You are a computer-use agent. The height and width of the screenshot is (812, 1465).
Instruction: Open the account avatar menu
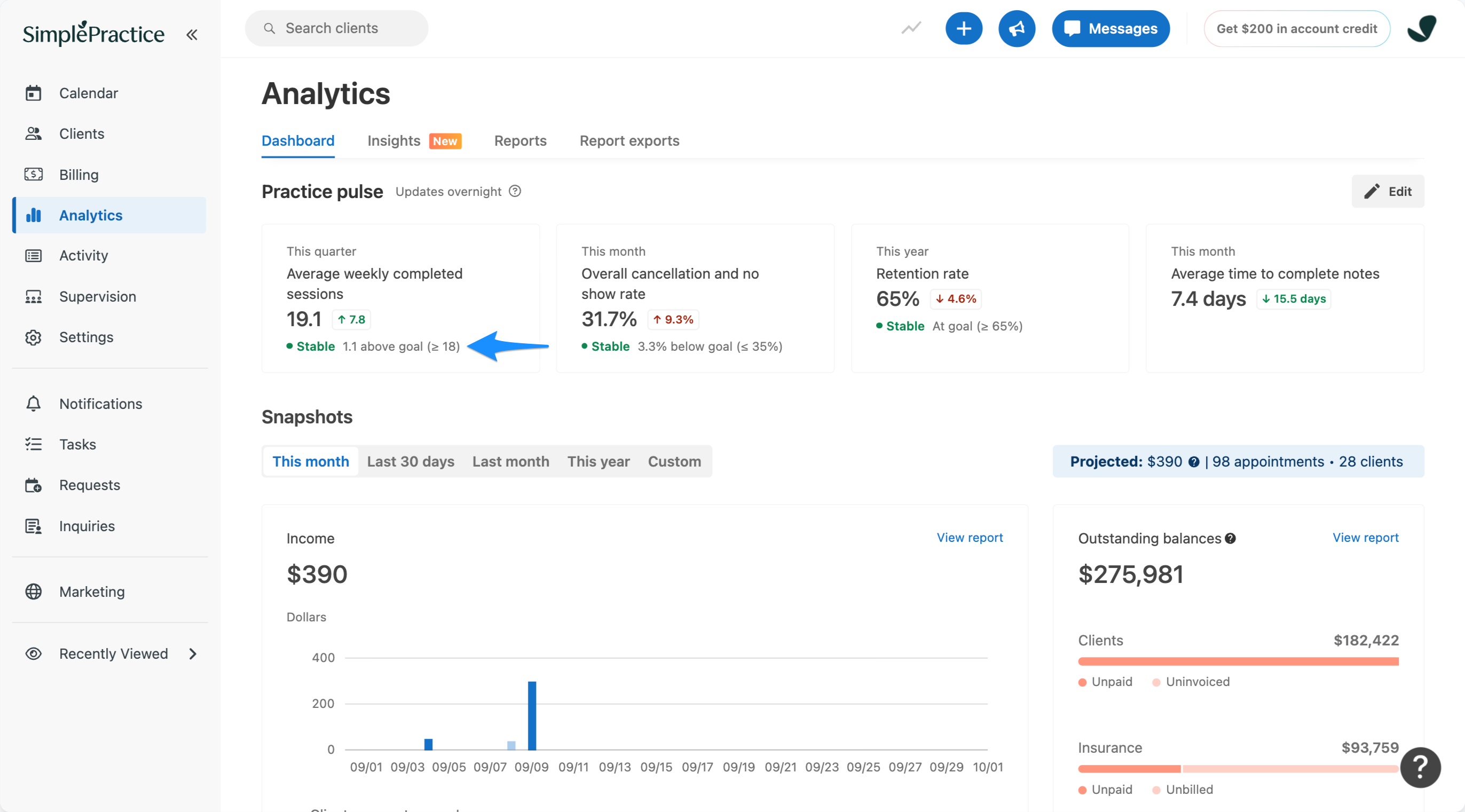tap(1422, 28)
